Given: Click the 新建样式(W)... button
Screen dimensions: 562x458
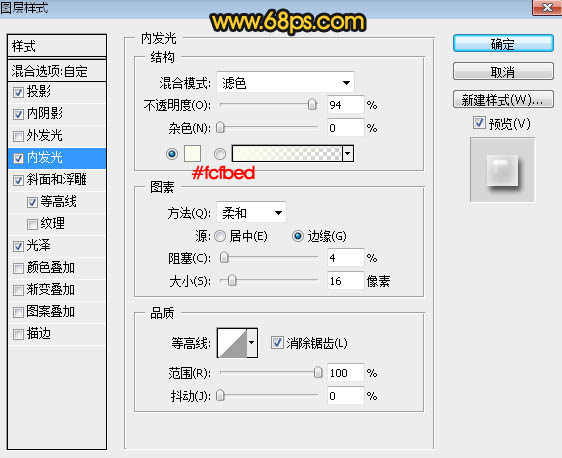Looking at the screenshot, I should click(503, 99).
